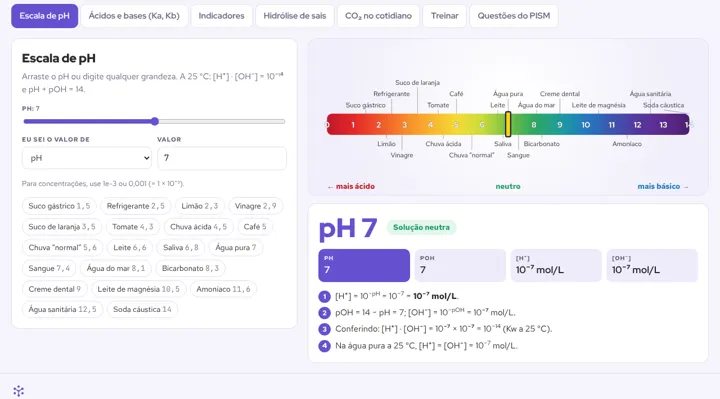
Task: Click the pOH value card
Action: pyautogui.click(x=460, y=265)
